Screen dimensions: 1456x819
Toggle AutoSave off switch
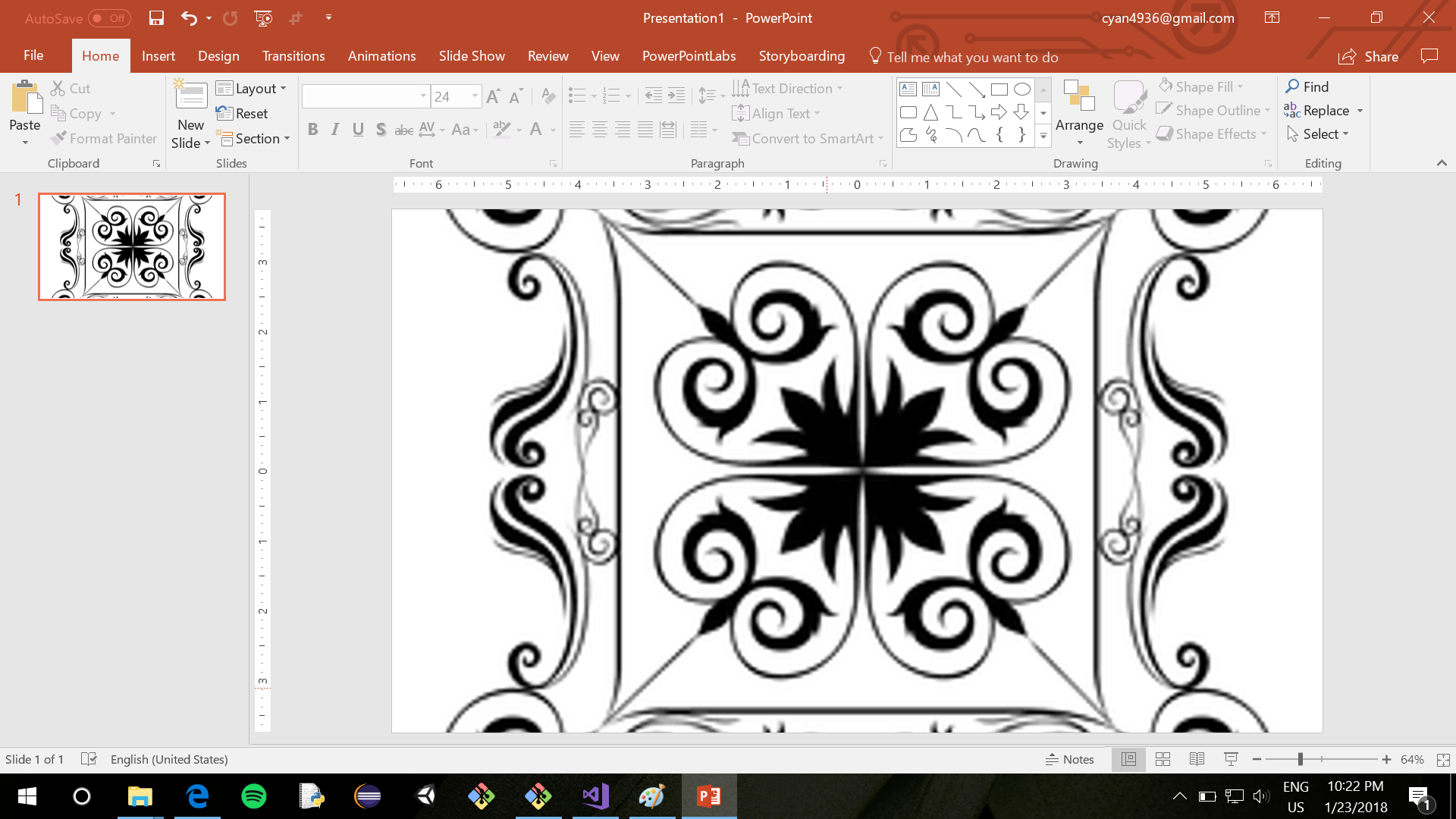pos(108,17)
